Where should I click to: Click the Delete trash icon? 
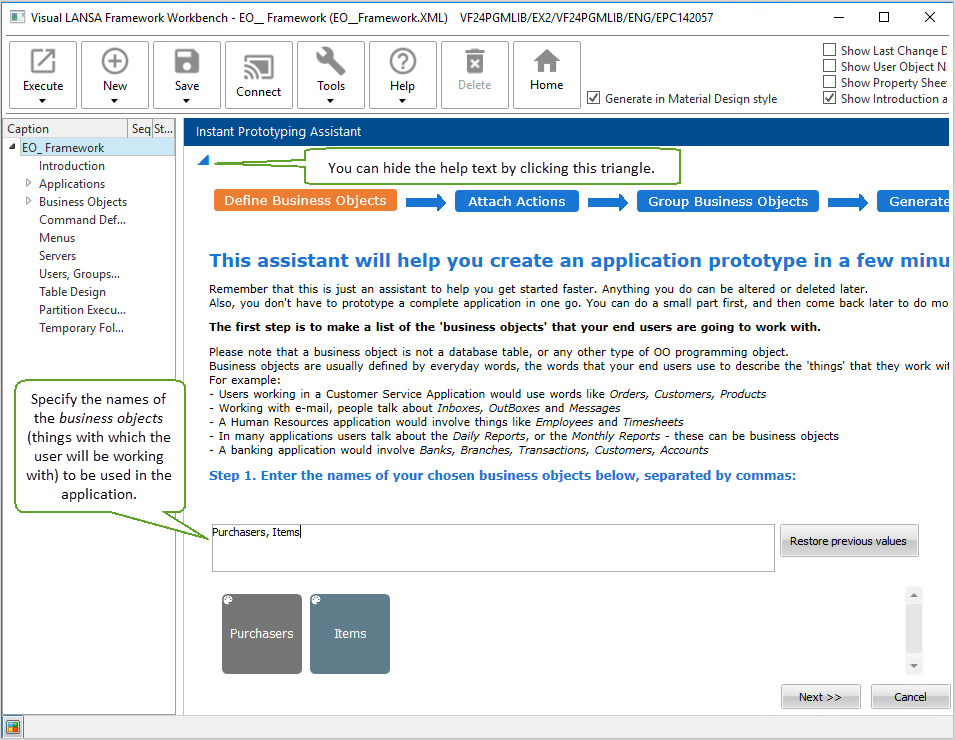point(474,62)
